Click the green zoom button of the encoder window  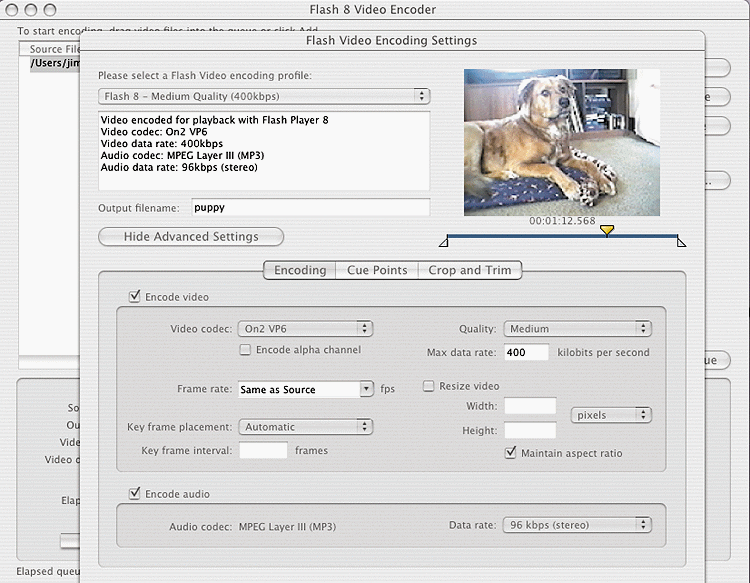(x=49, y=9)
